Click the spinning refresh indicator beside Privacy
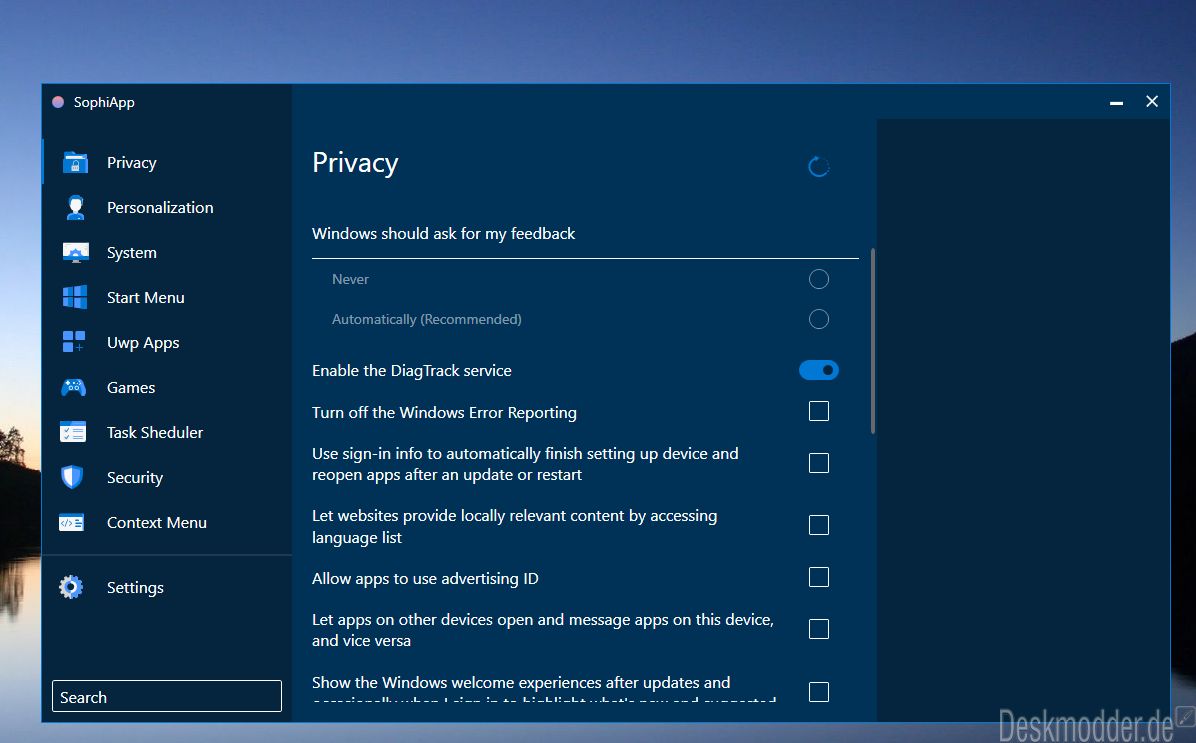Image resolution: width=1196 pixels, height=743 pixels. 818,166
